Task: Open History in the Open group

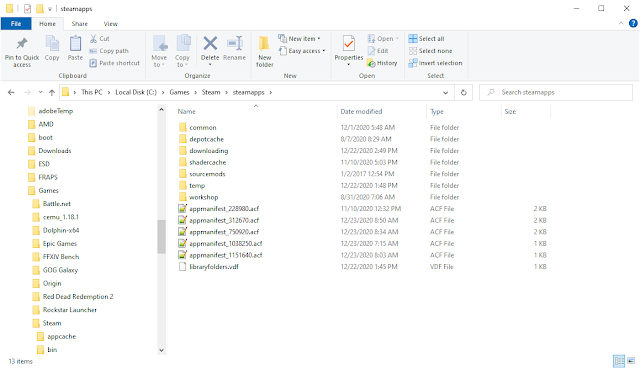Action: [382, 63]
